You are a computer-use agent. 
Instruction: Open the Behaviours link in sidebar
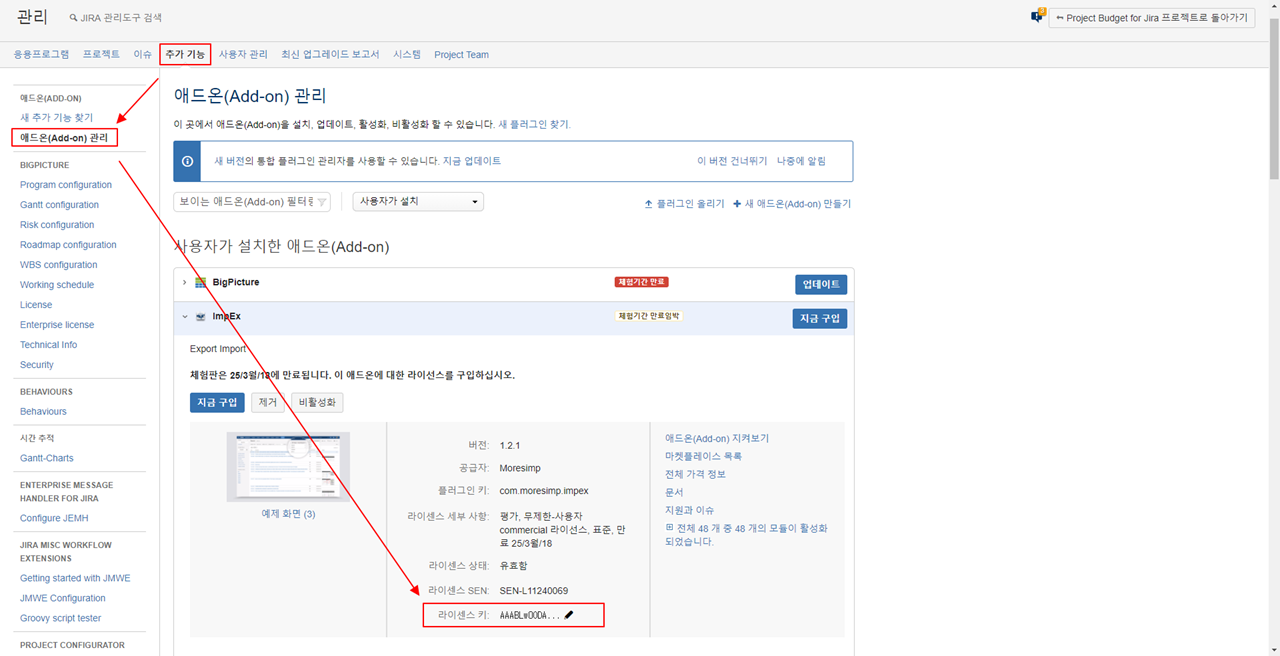[x=43, y=412]
